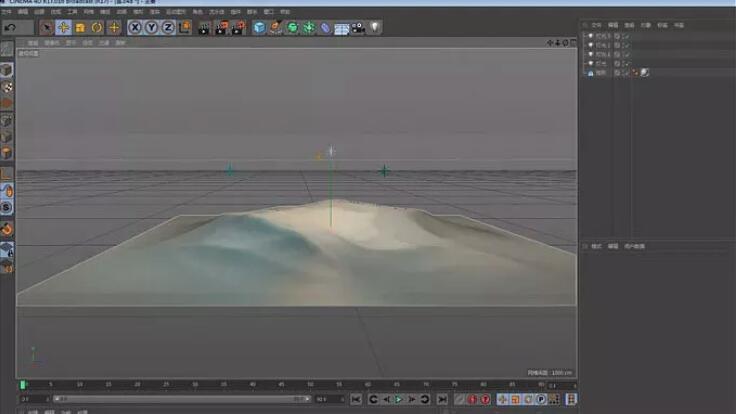This screenshot has width=736, height=414.
Task: Select the terrain object in the Object Manager
Action: pos(600,72)
